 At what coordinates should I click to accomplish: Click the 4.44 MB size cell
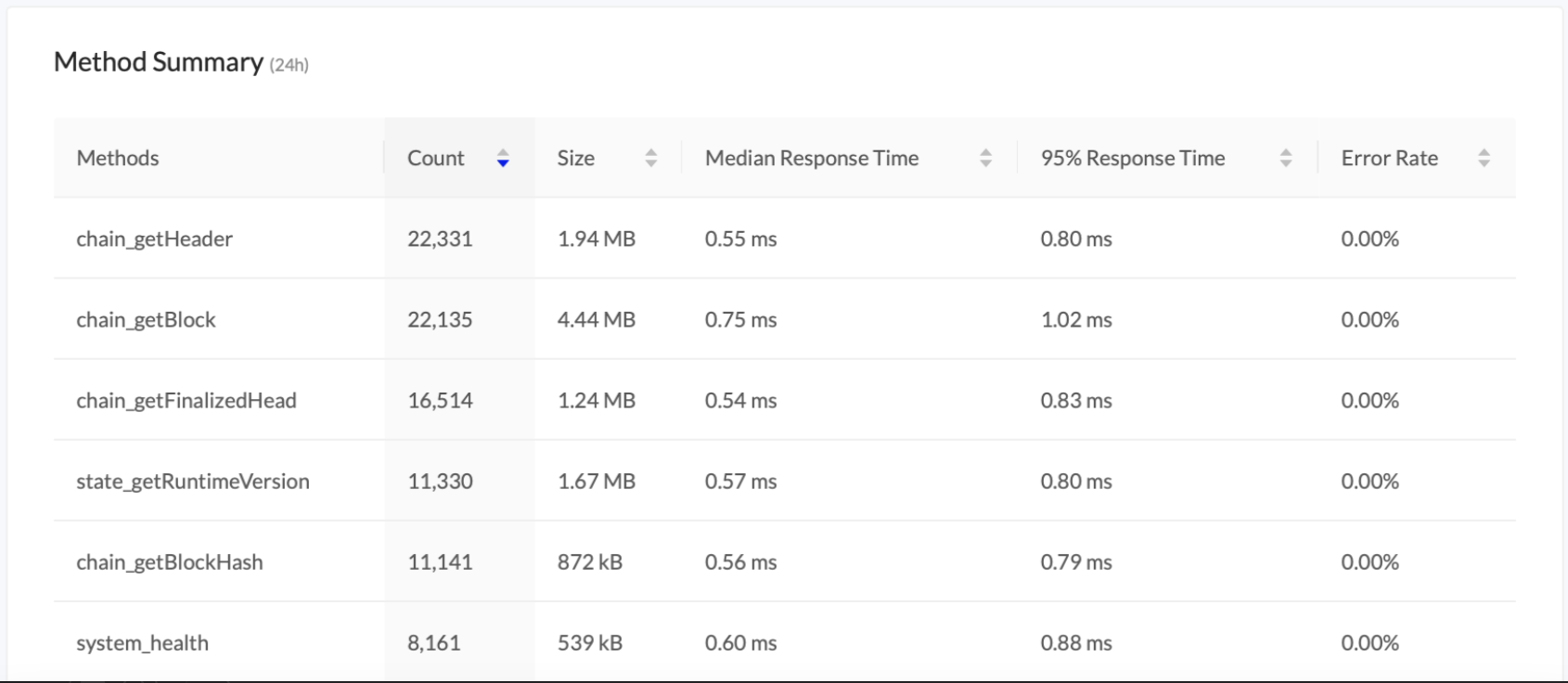point(596,320)
